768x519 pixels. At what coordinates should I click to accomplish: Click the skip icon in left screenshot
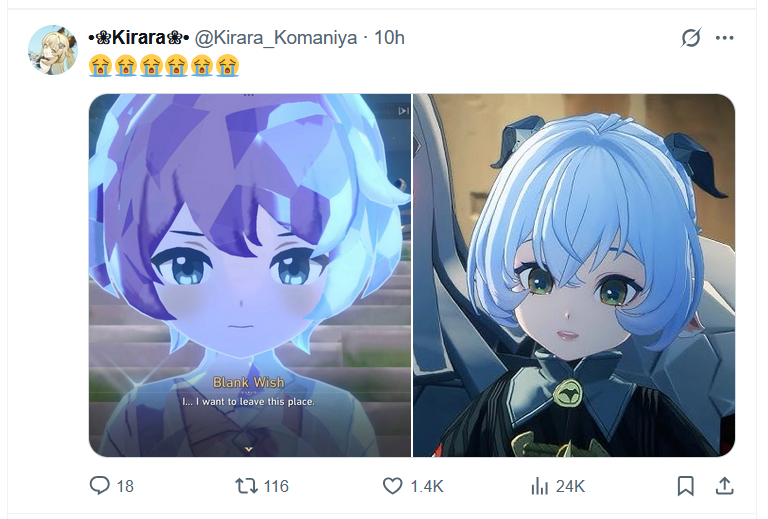pos(403,111)
